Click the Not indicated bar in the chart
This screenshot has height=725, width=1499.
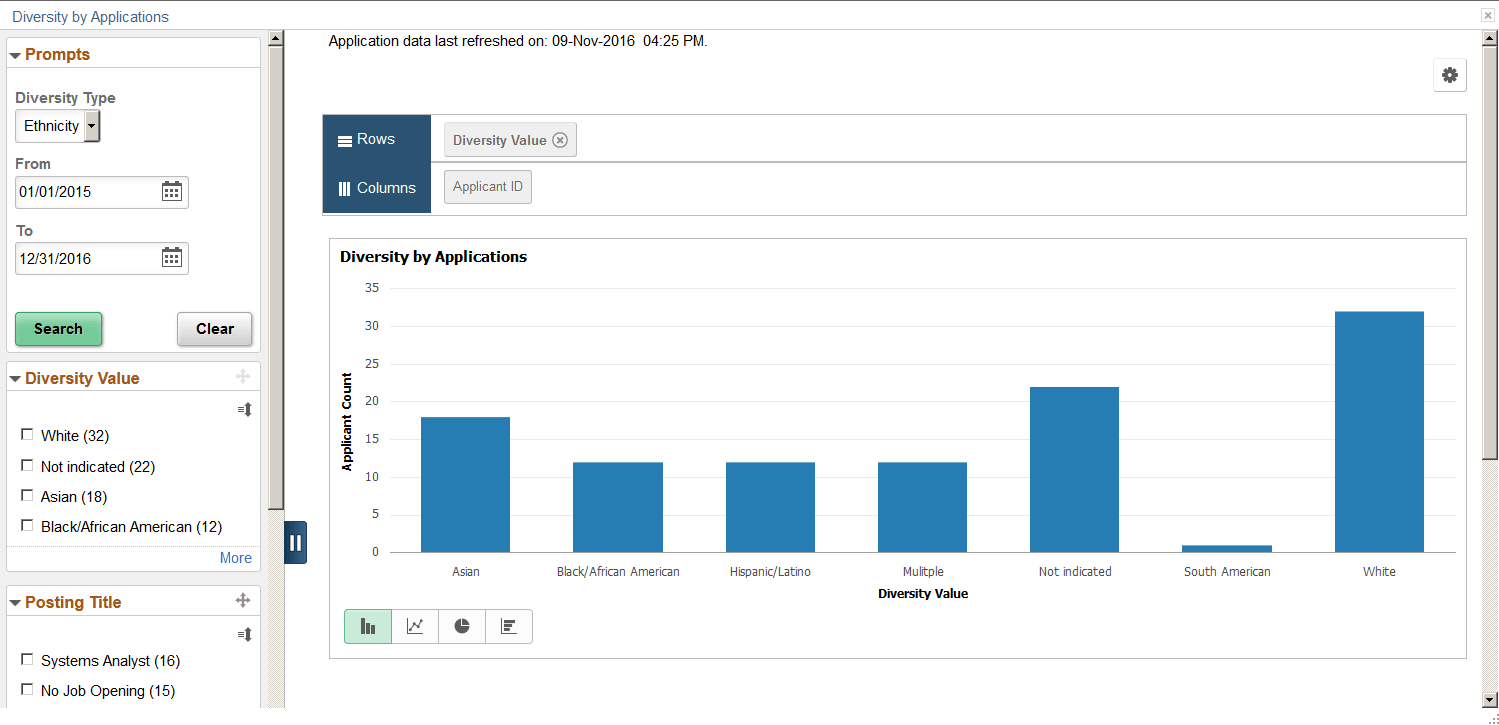pos(1074,470)
